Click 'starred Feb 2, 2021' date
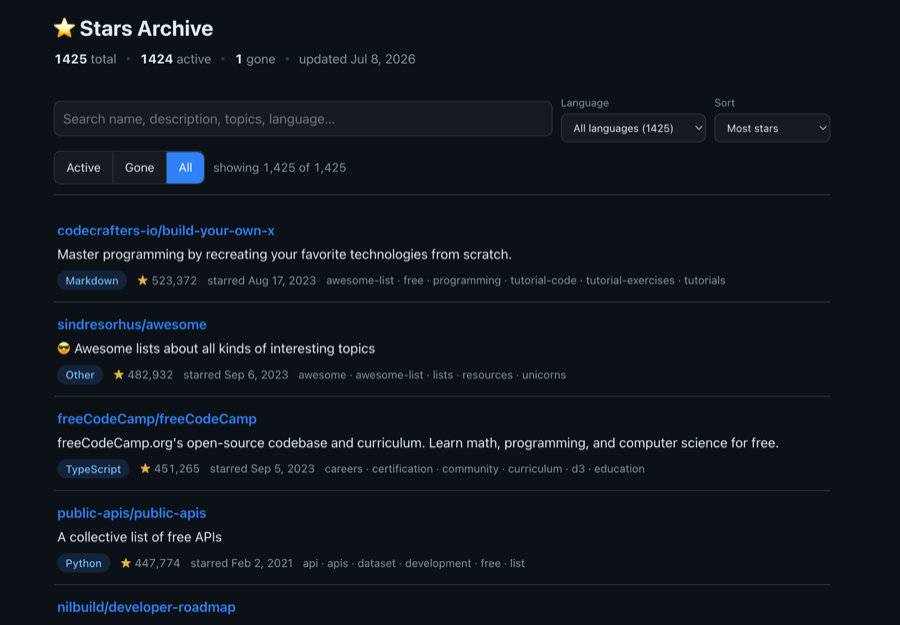The image size is (900, 625). pyautogui.click(x=241, y=562)
